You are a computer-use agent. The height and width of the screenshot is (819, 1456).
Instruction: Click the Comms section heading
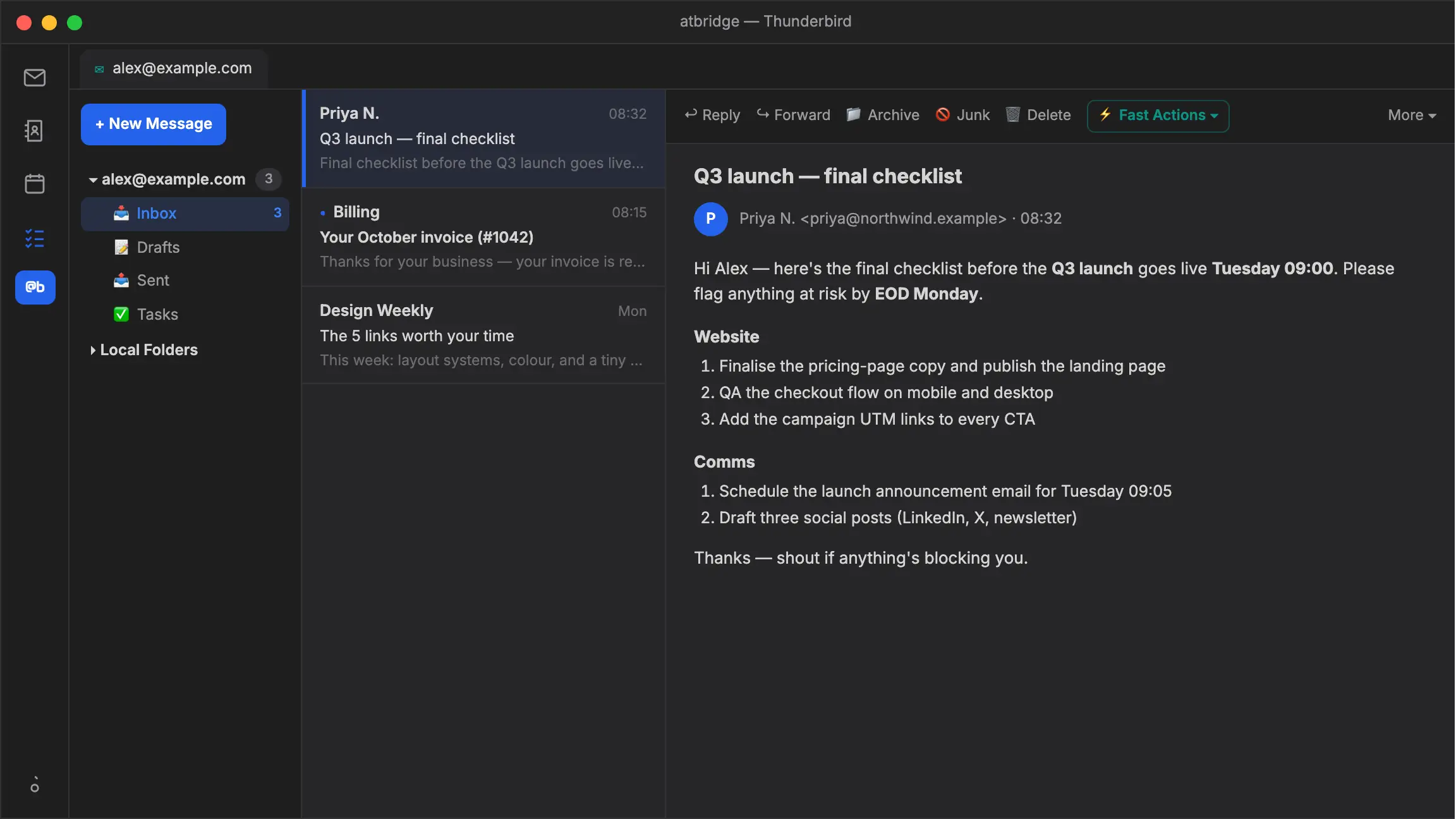724,462
